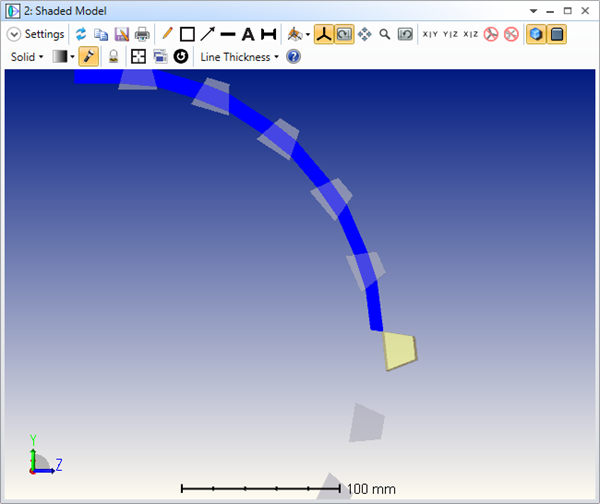Click the save image icon
The width and height of the screenshot is (600, 504).
[122, 34]
